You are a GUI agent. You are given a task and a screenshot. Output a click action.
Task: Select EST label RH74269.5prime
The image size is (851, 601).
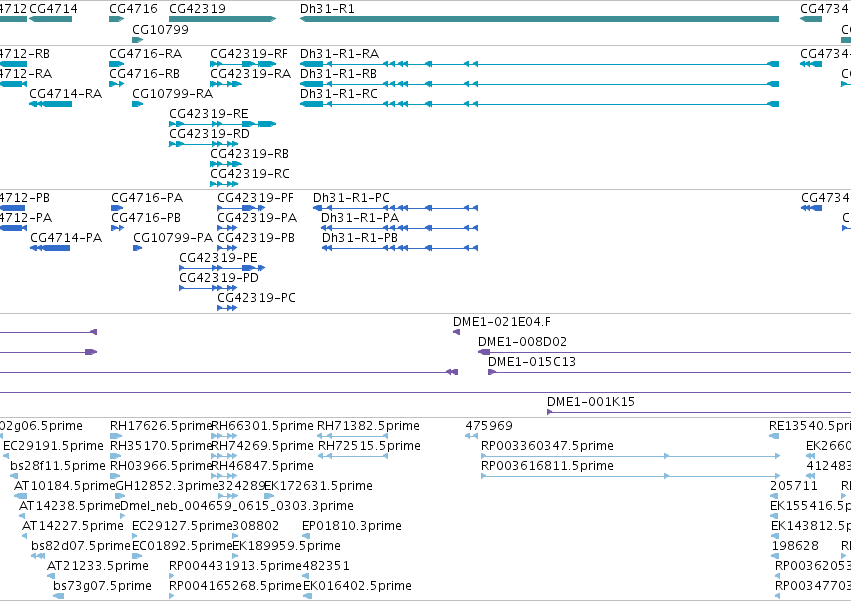(x=262, y=446)
